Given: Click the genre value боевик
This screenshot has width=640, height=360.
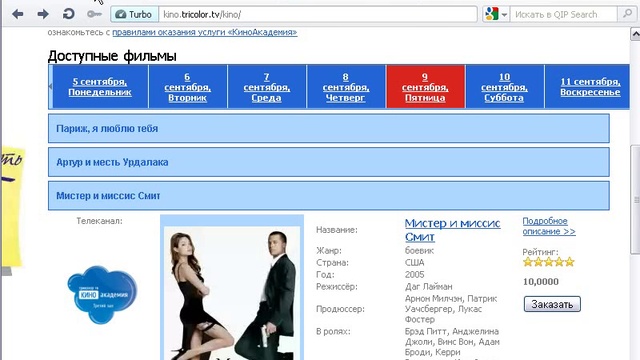Looking at the screenshot, I should pyautogui.click(x=419, y=251).
